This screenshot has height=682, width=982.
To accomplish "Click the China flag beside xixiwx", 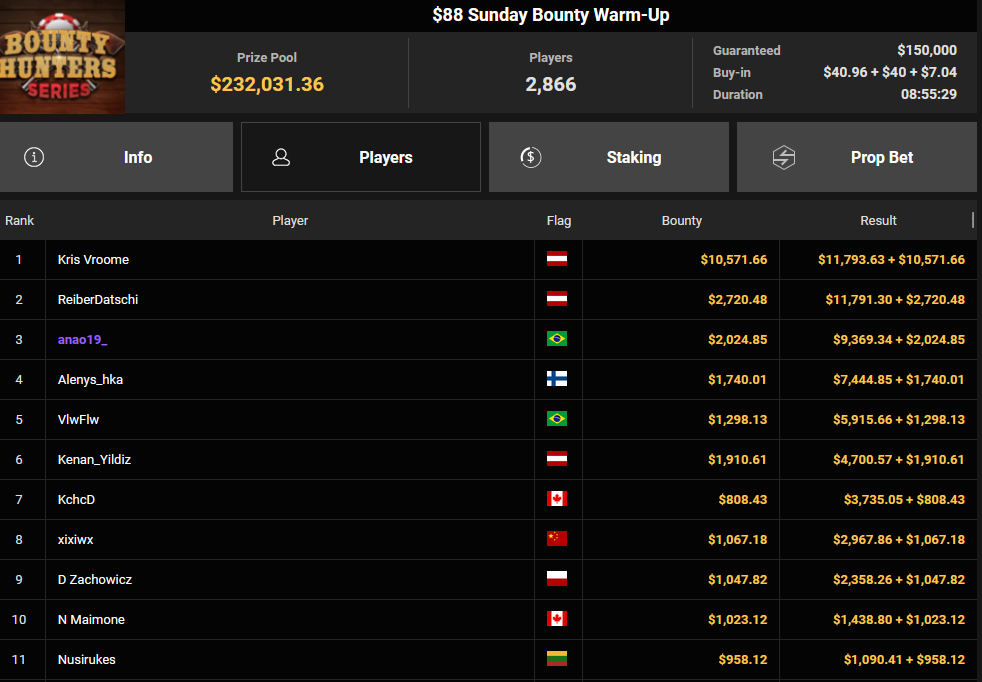I will pyautogui.click(x=557, y=539).
